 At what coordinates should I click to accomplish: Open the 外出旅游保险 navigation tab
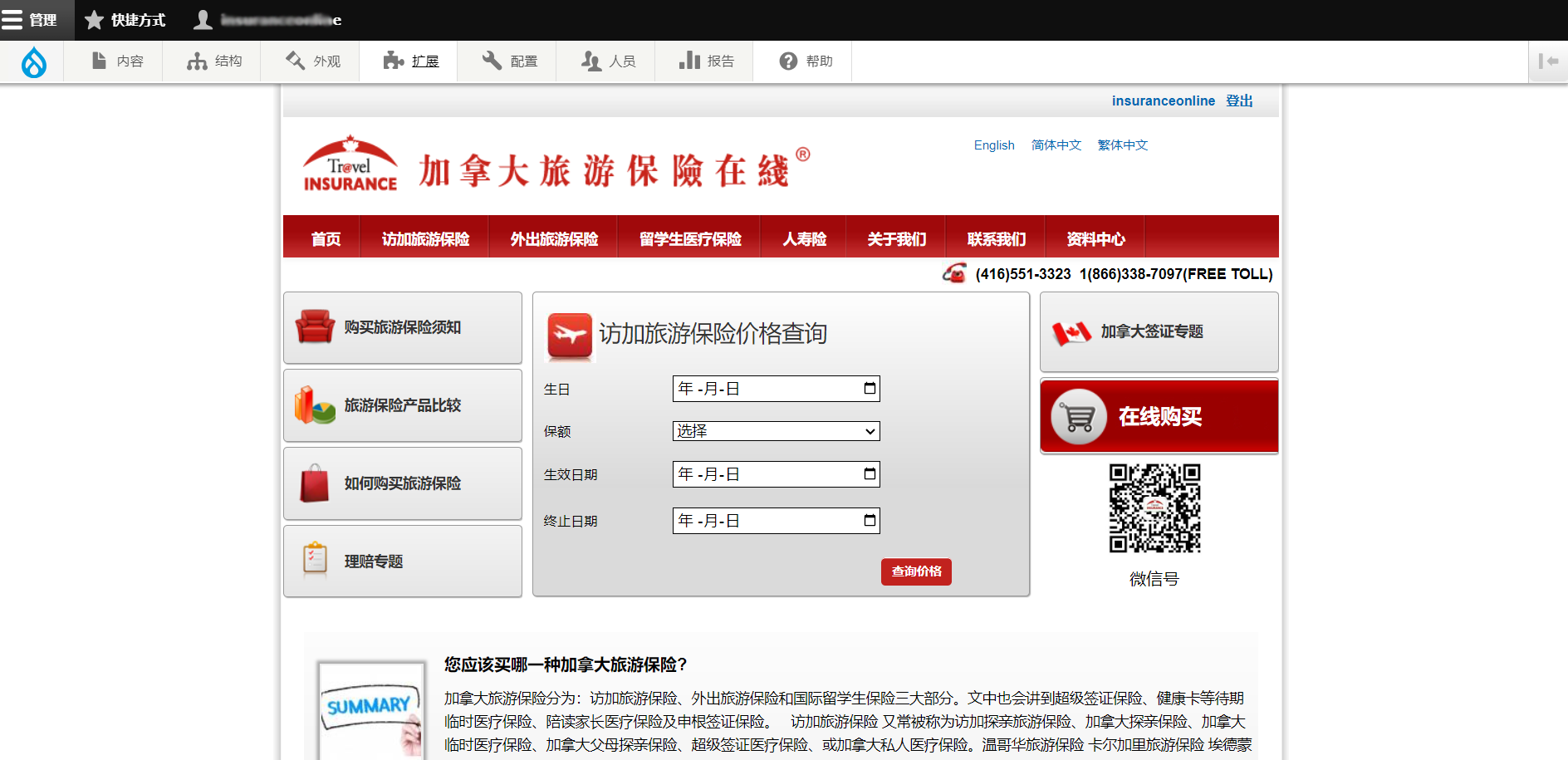(554, 239)
